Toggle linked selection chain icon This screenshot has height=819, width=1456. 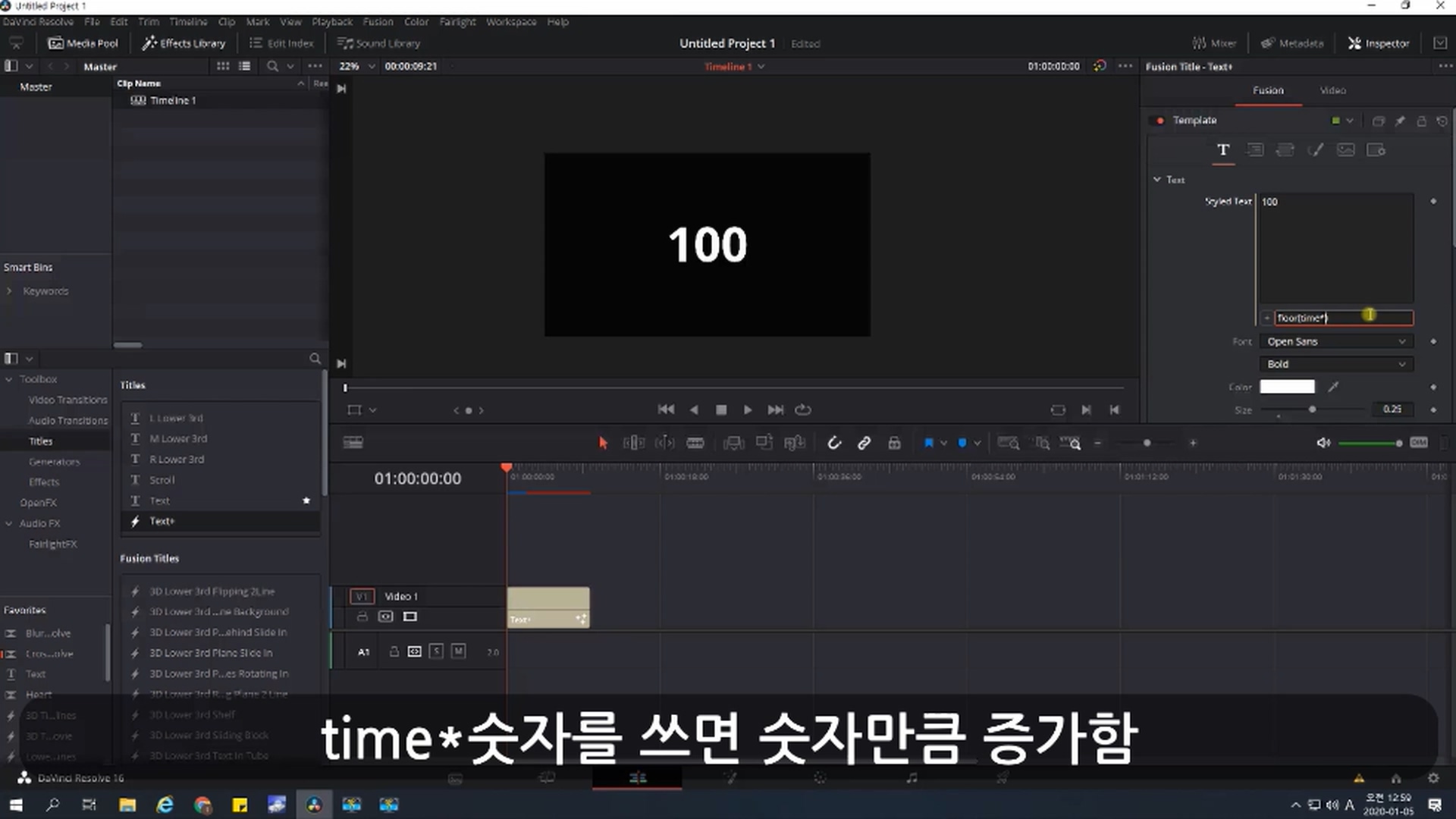pyautogui.click(x=864, y=443)
